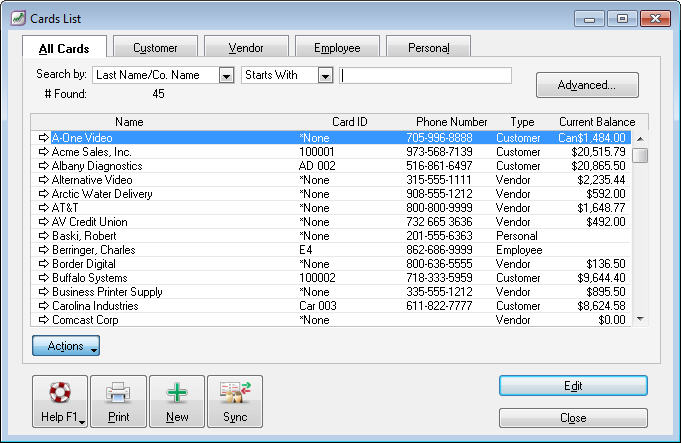The image size is (681, 443).
Task: Click the Personal type cell
Action: (x=517, y=235)
